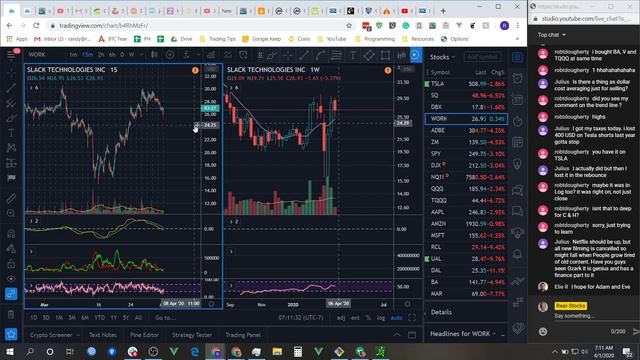
Task: Open the Text Notes tab
Action: coord(103,335)
